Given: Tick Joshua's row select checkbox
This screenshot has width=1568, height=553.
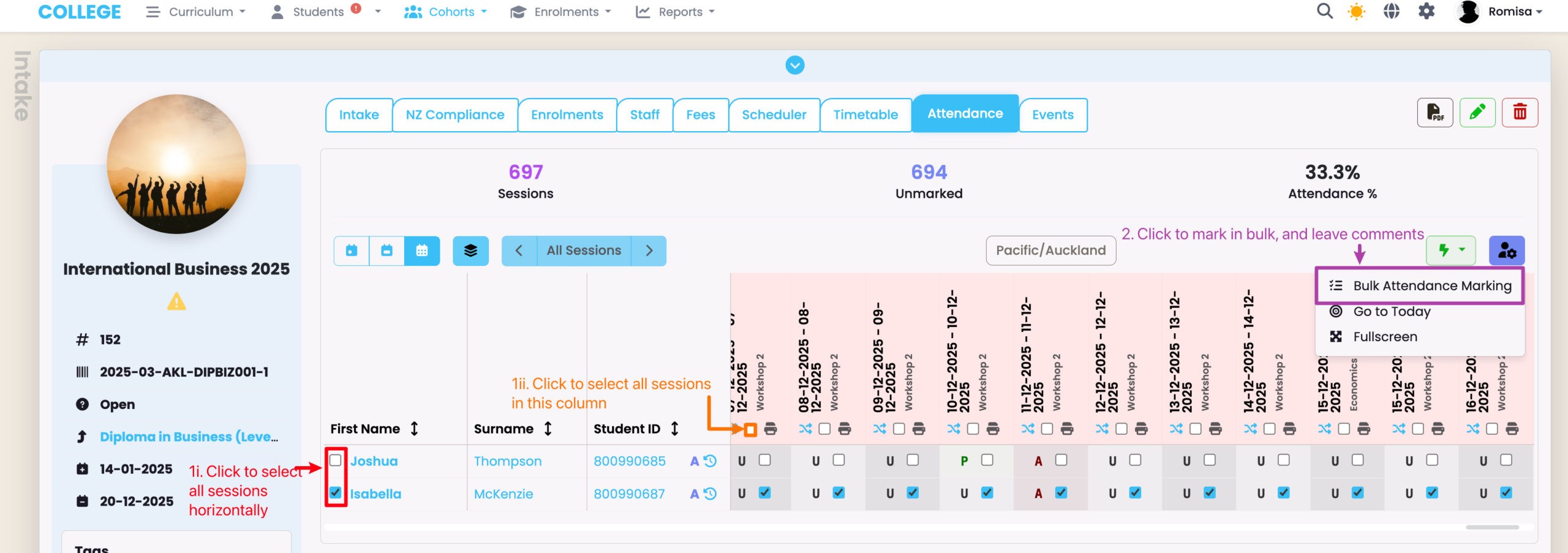Looking at the screenshot, I should (336, 460).
